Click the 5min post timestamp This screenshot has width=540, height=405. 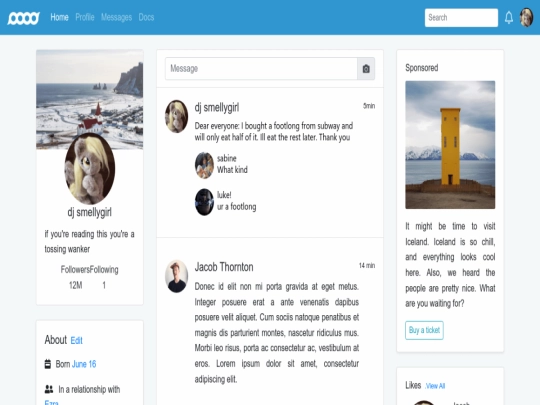[369, 106]
